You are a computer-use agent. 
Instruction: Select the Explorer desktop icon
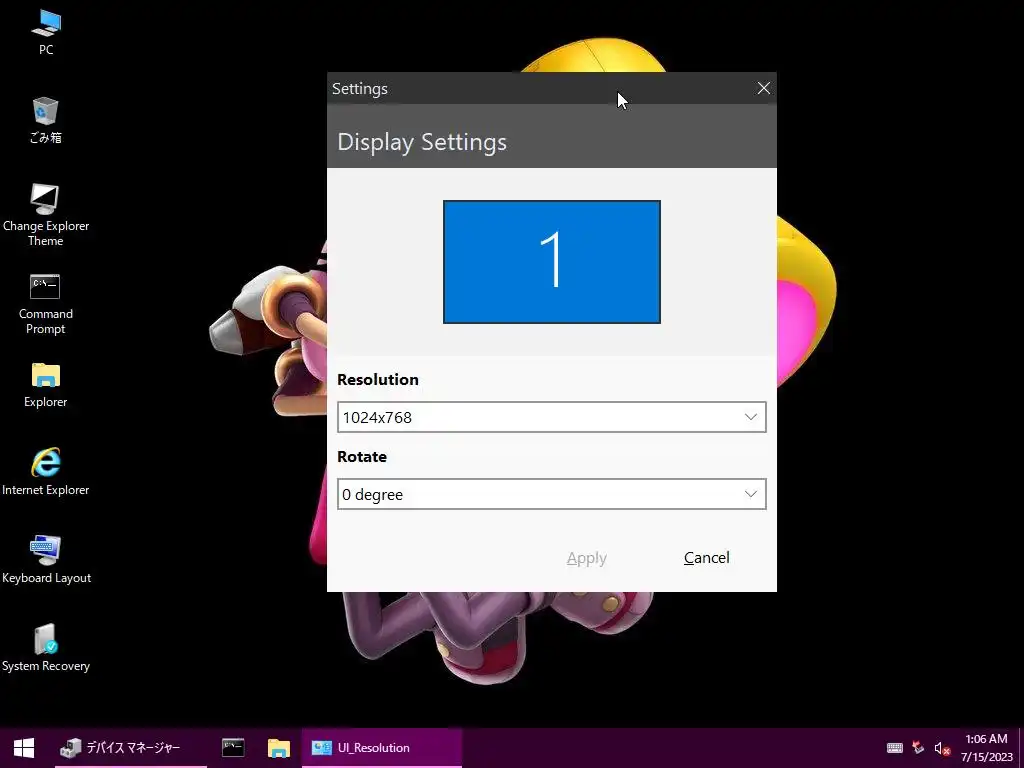click(46, 385)
